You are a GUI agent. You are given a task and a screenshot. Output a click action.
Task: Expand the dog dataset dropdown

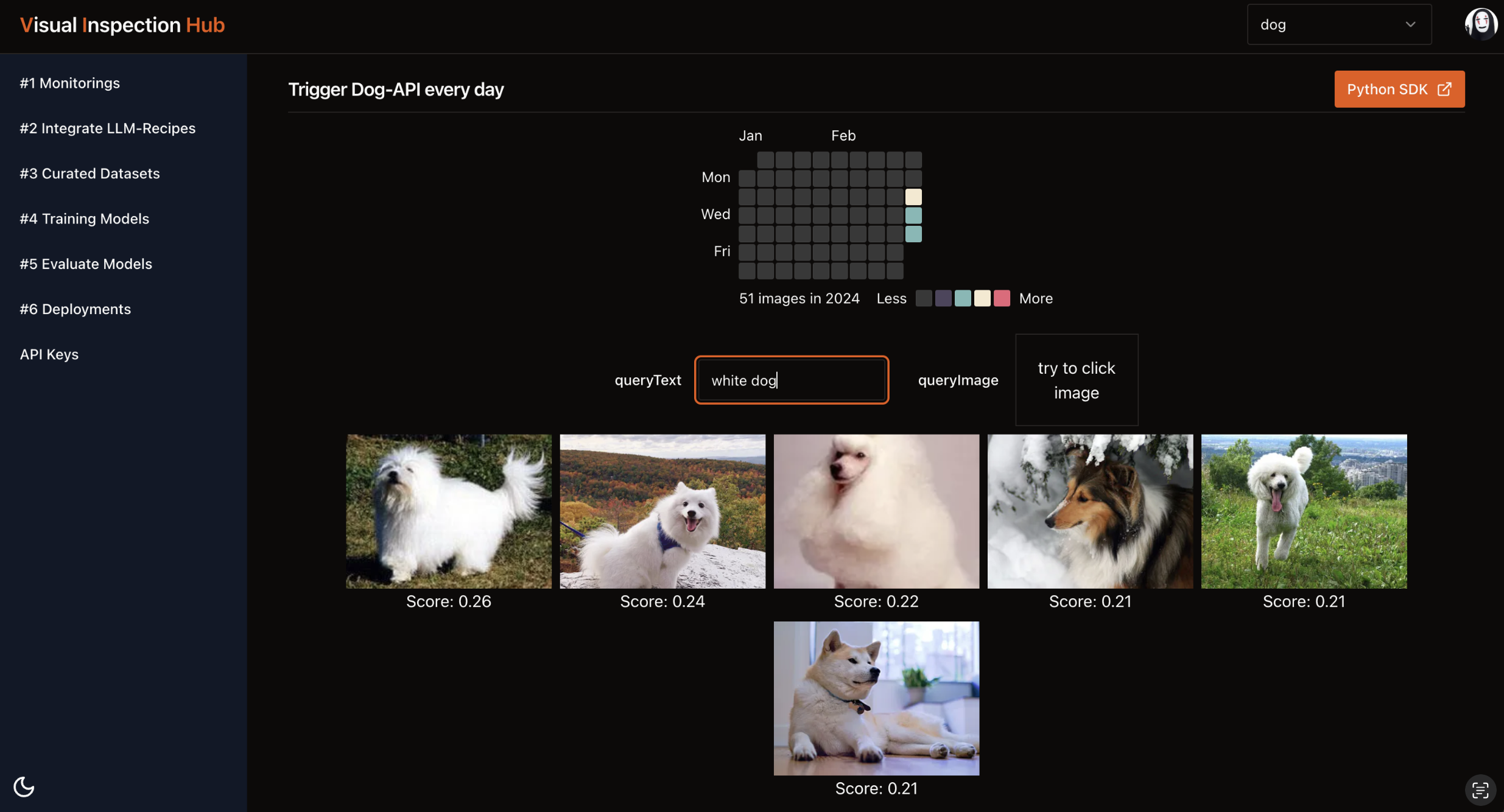tap(1339, 24)
